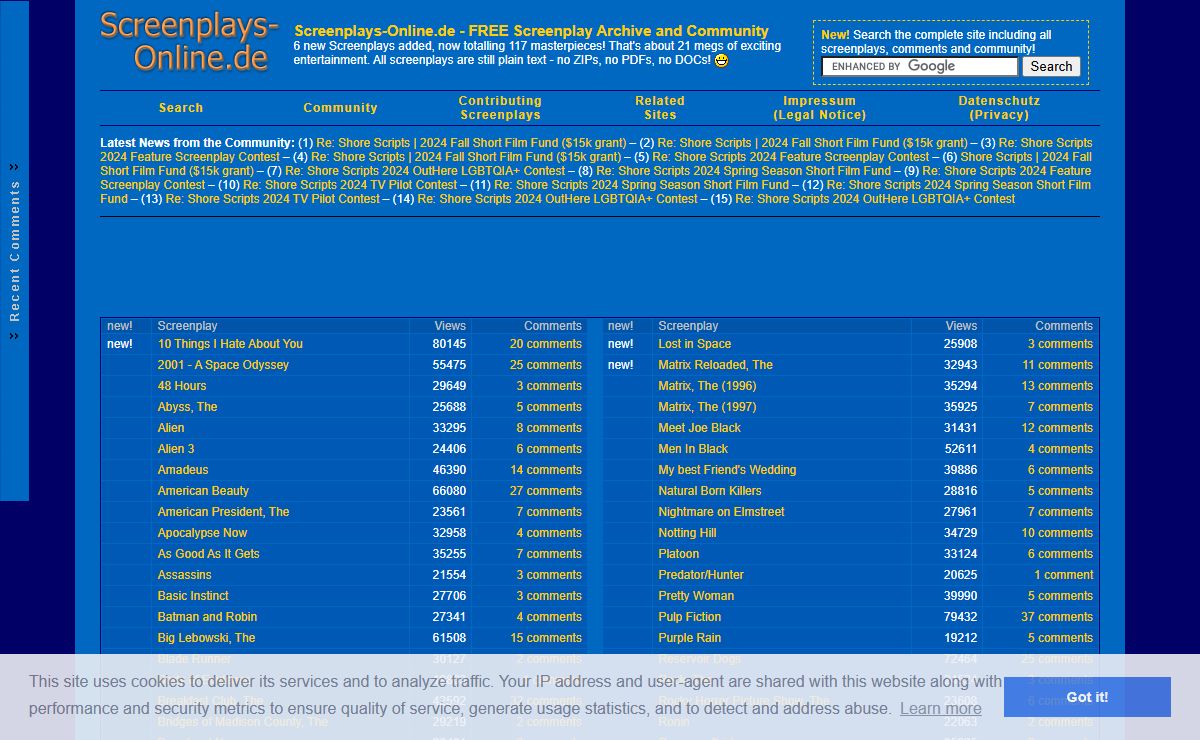View 15 comments for Big Lebowski

[x=545, y=638]
